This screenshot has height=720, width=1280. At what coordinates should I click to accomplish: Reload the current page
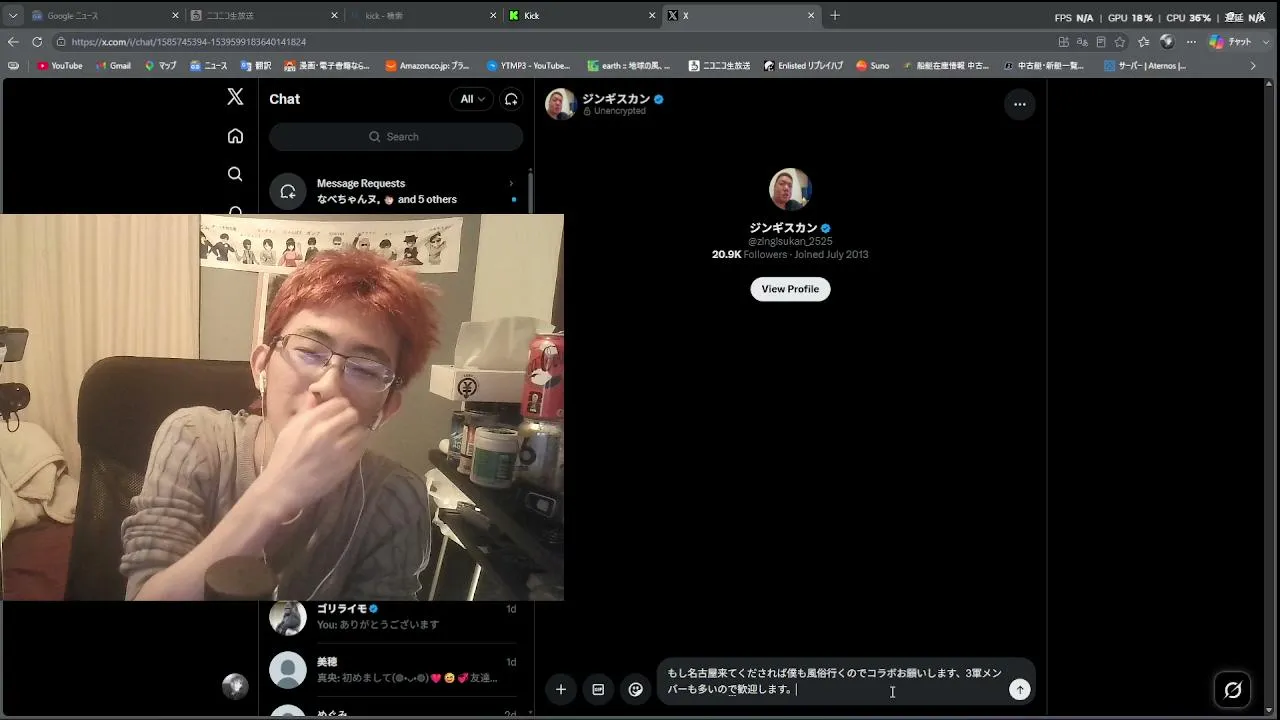[x=37, y=42]
